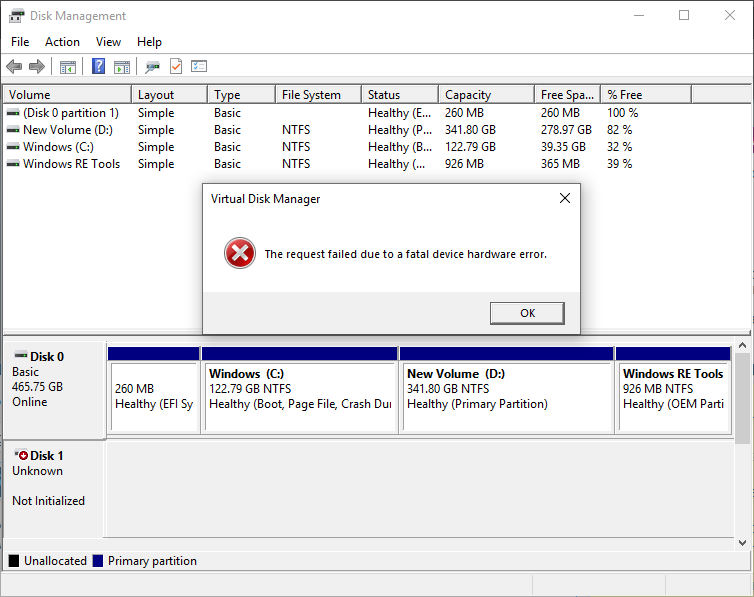Click the "122.79 GB" capacity cell
This screenshot has width=754, height=597.
[470, 147]
